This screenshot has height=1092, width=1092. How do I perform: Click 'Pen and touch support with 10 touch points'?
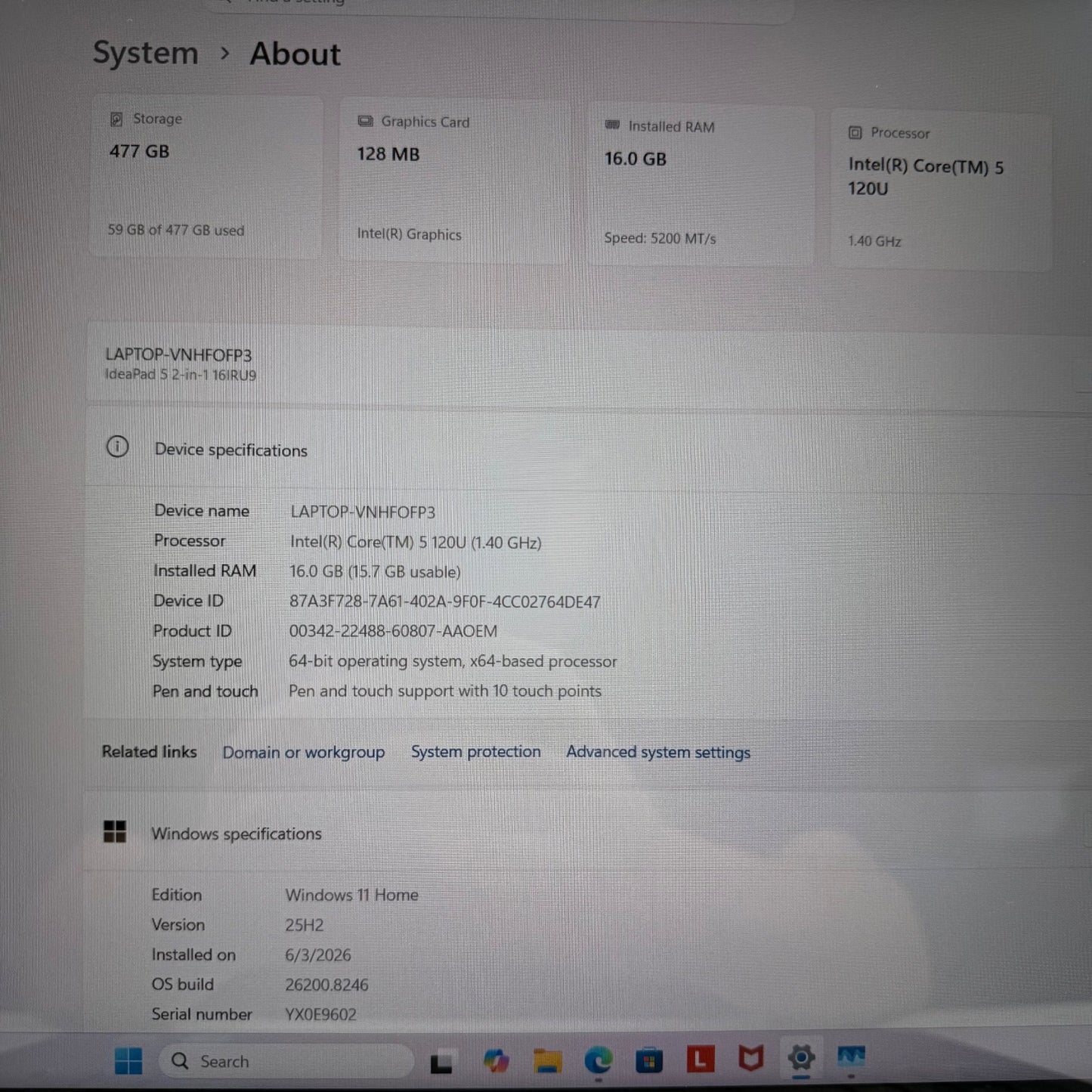(x=445, y=691)
